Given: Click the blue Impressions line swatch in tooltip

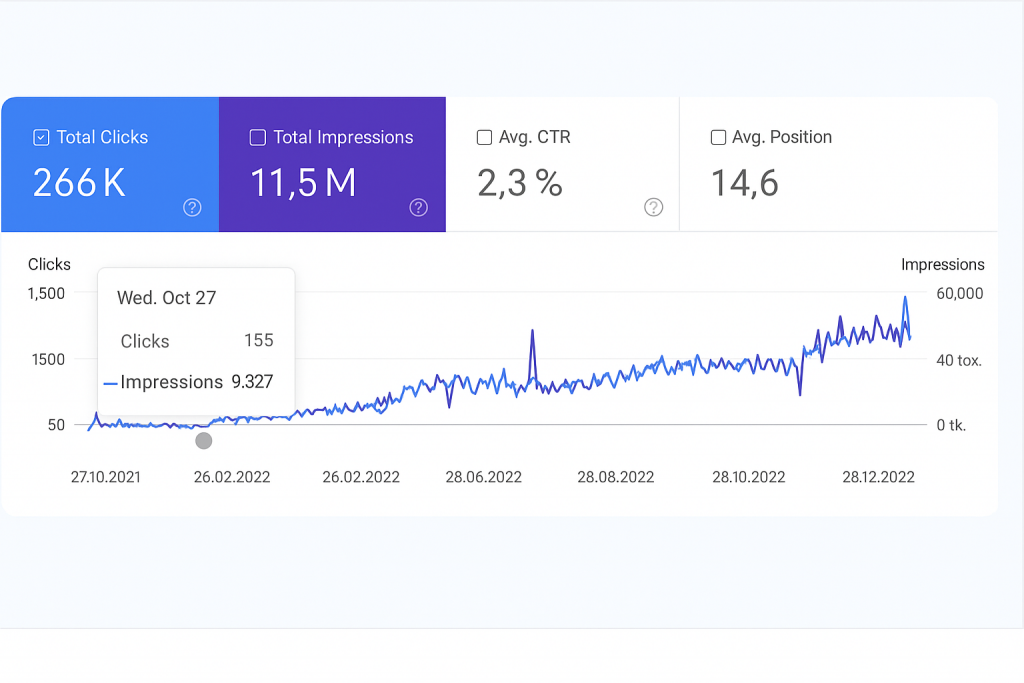Looking at the screenshot, I should [110, 383].
